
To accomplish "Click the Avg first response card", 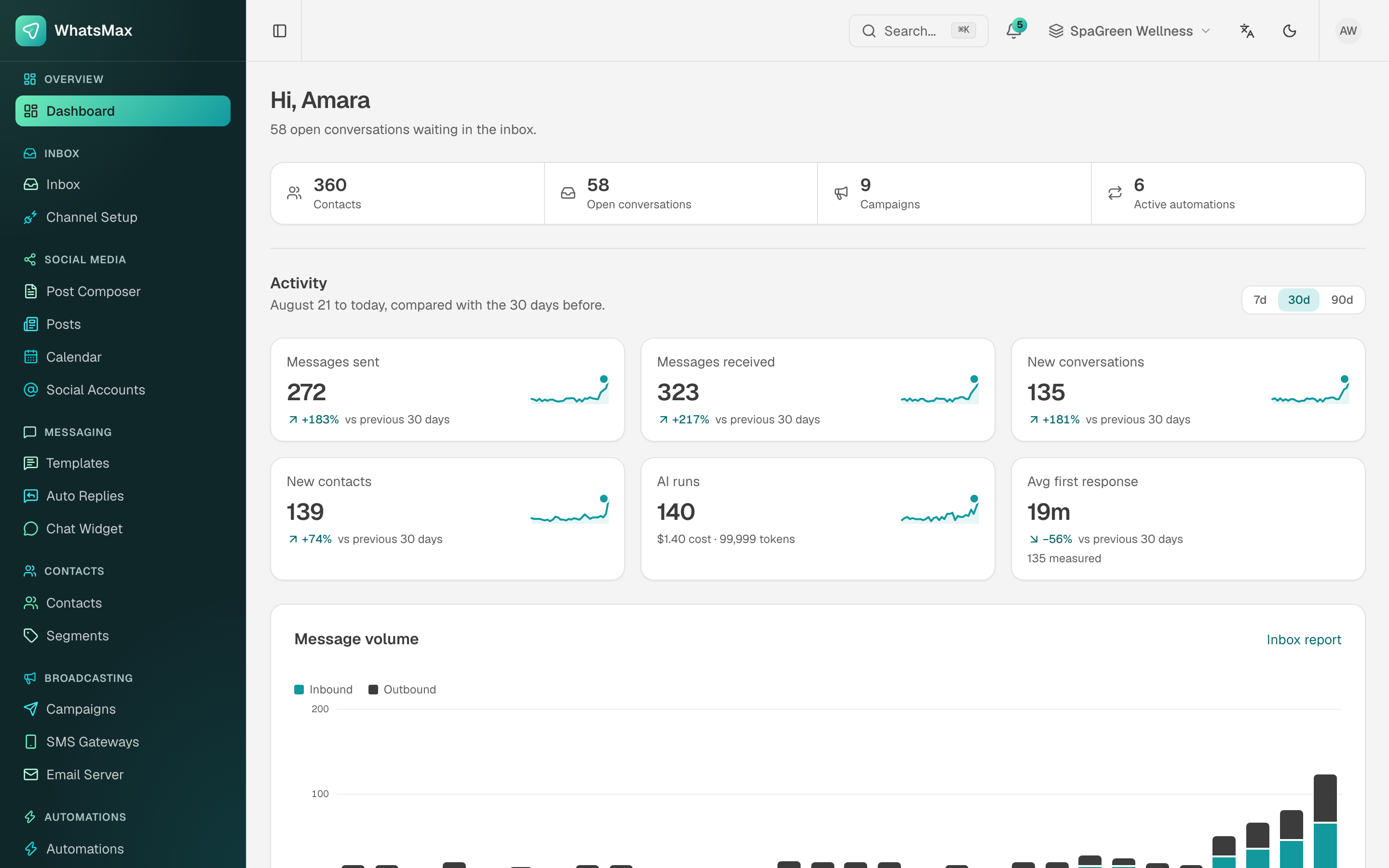I will point(1187,518).
